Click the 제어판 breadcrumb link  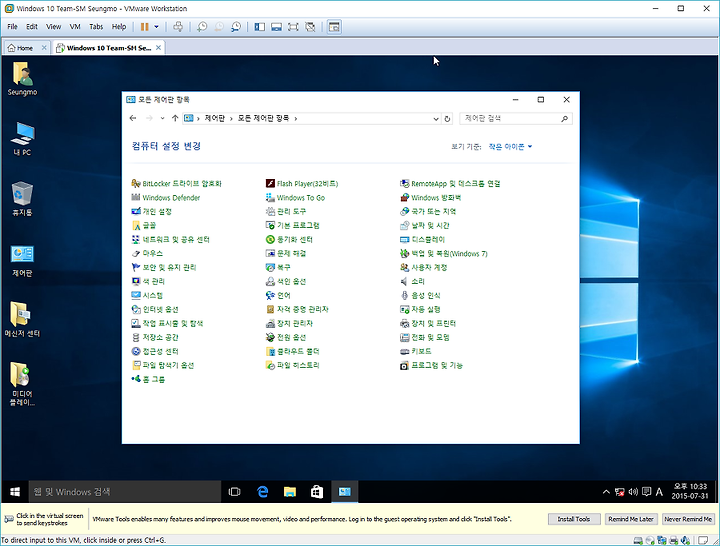tap(214, 118)
